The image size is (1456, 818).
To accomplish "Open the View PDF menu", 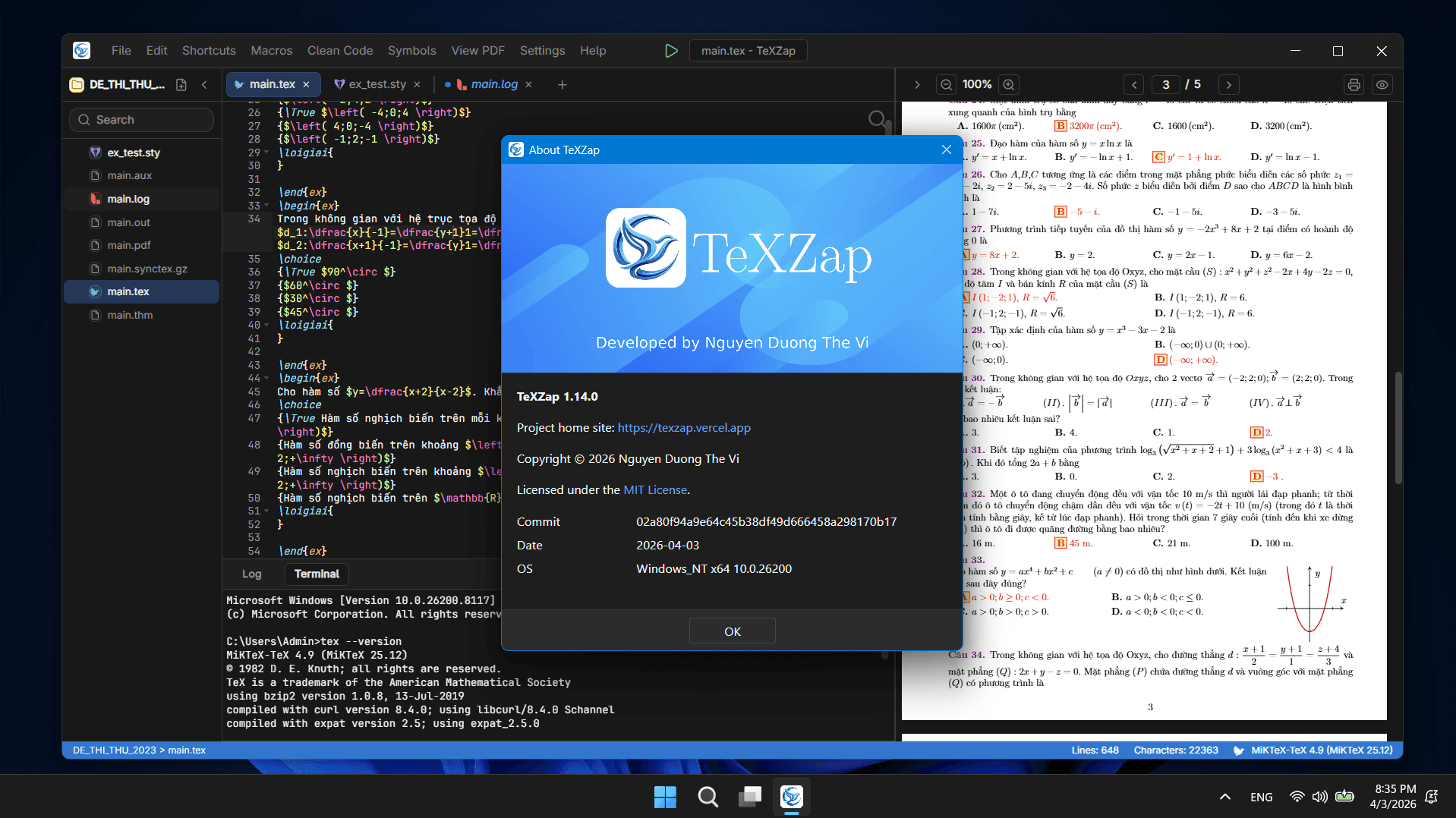I will coord(478,51).
